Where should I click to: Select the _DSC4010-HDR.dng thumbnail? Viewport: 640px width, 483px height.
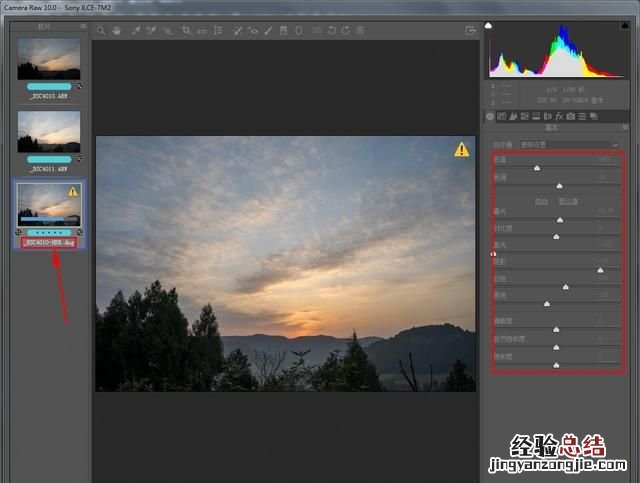coord(49,205)
